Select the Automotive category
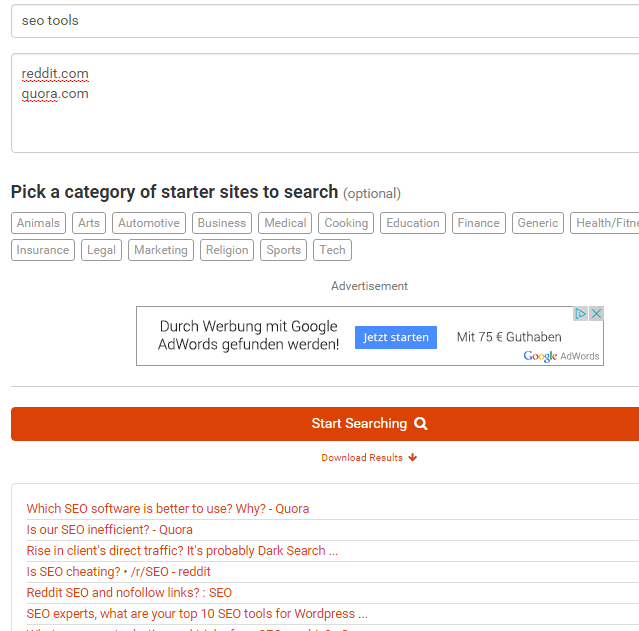The width and height of the screenshot is (639, 631). click(x=149, y=223)
